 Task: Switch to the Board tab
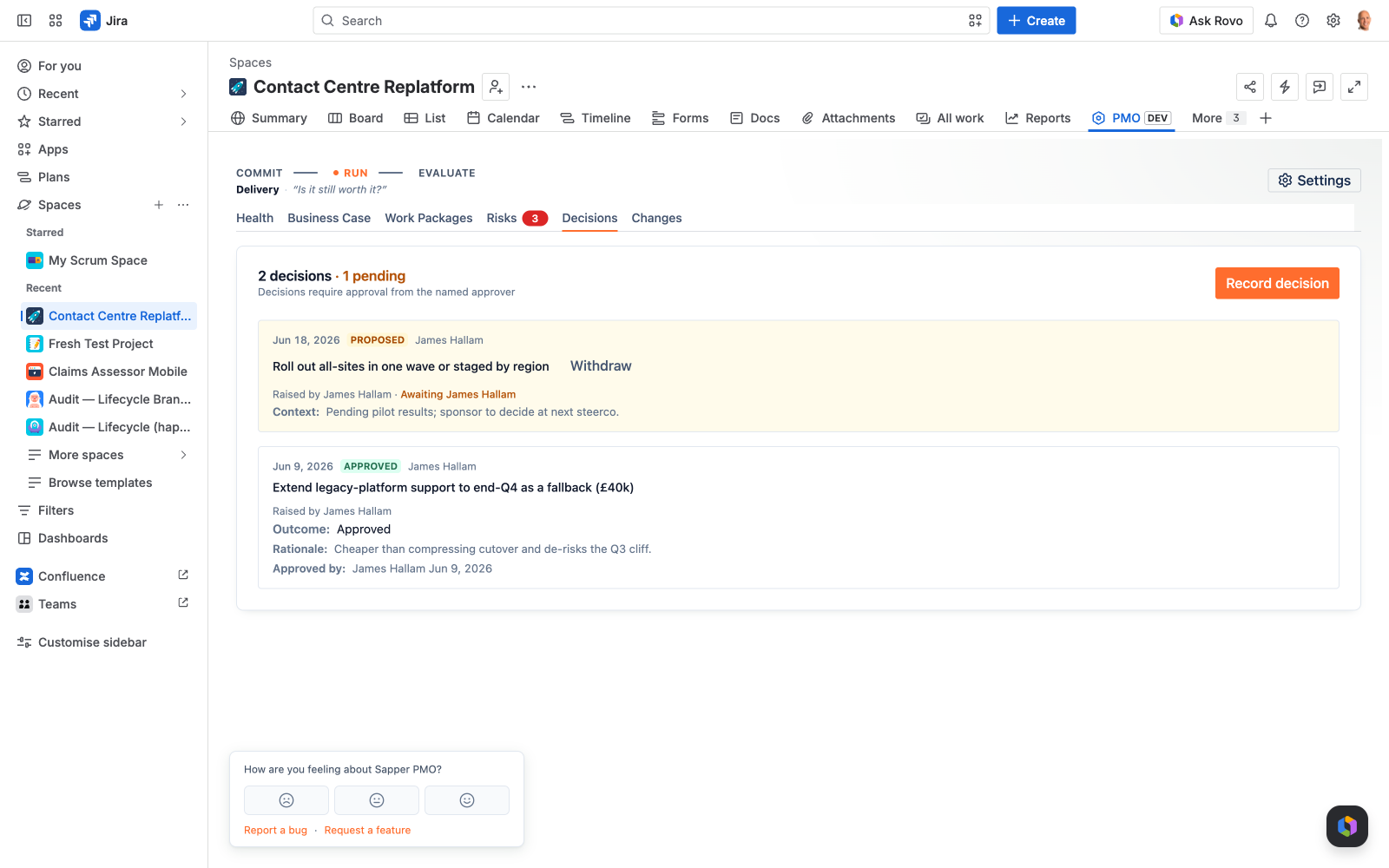[355, 118]
